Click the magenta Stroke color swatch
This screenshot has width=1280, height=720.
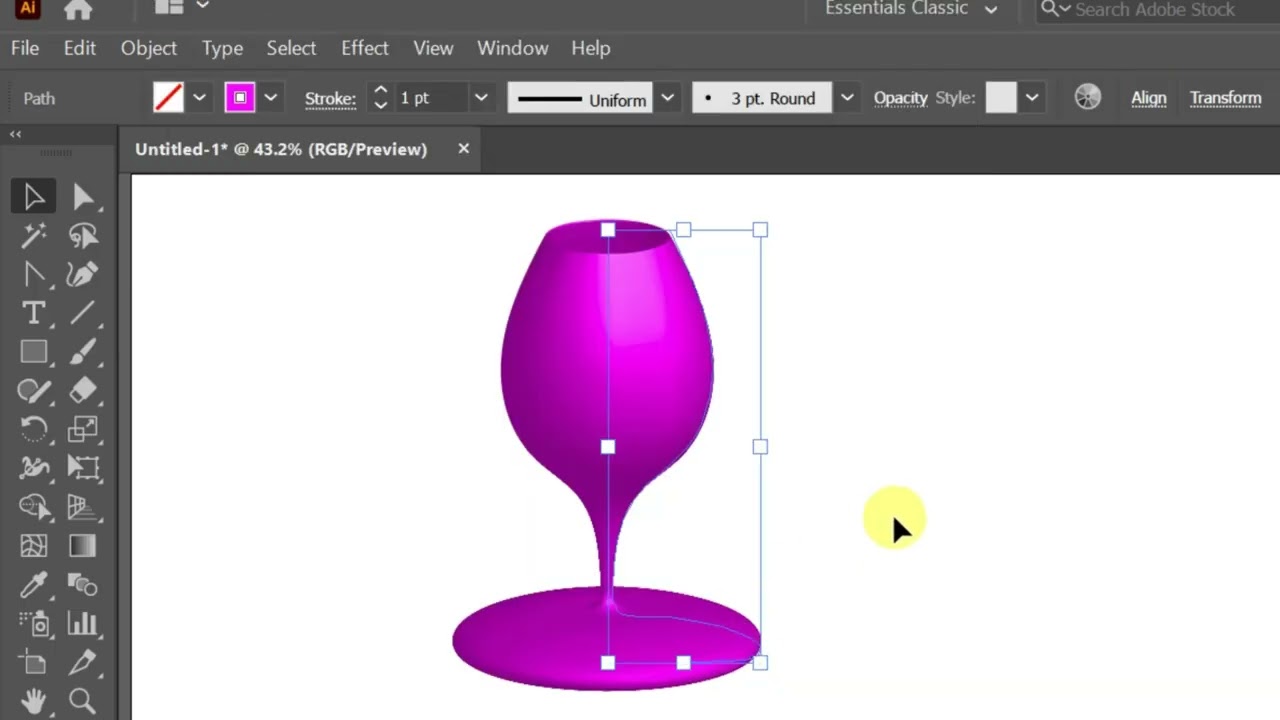point(240,97)
